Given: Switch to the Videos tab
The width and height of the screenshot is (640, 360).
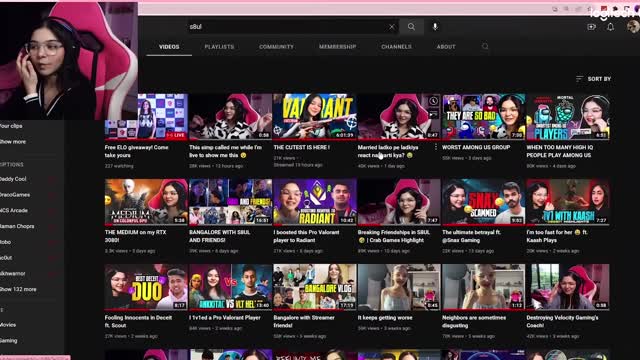Looking at the screenshot, I should point(169,47).
